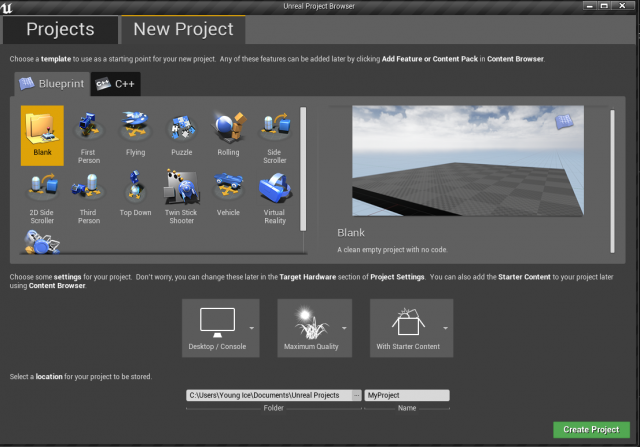Select the 2D Side Scroller template

tap(41, 191)
